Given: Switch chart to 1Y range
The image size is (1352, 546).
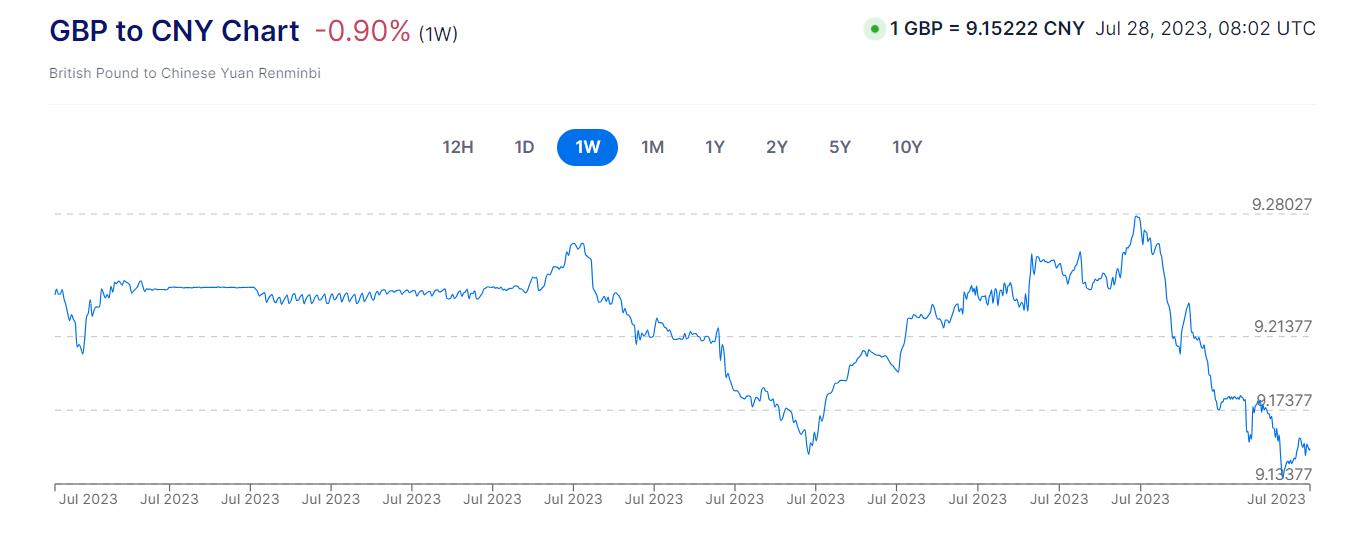Looking at the screenshot, I should click(x=714, y=147).
